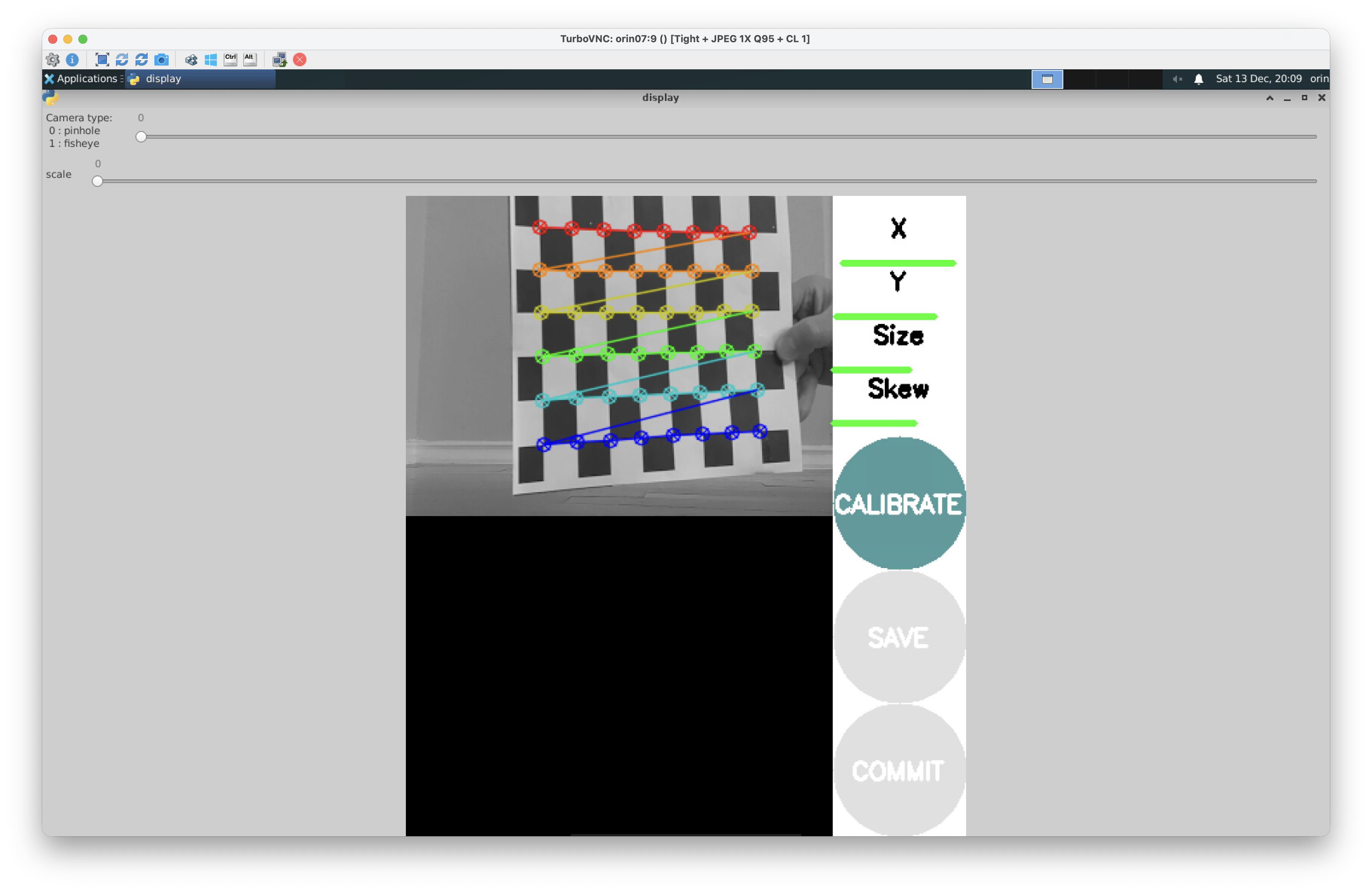Screen dimensions: 1372x892
Task: Select the highlighted workspace in the panel
Action: coord(1047,79)
